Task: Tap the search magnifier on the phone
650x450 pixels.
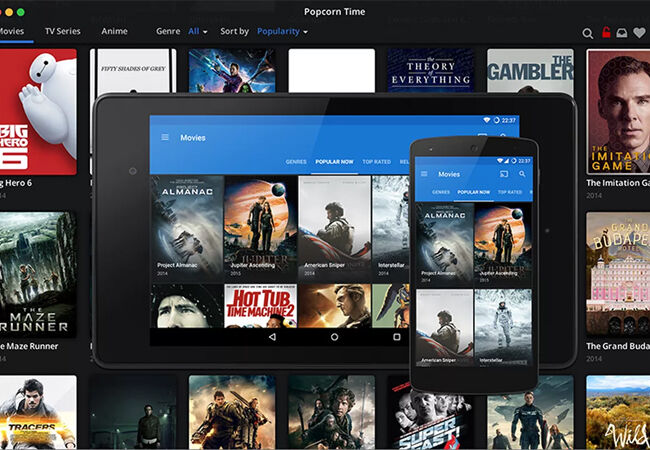Action: pyautogui.click(x=522, y=174)
